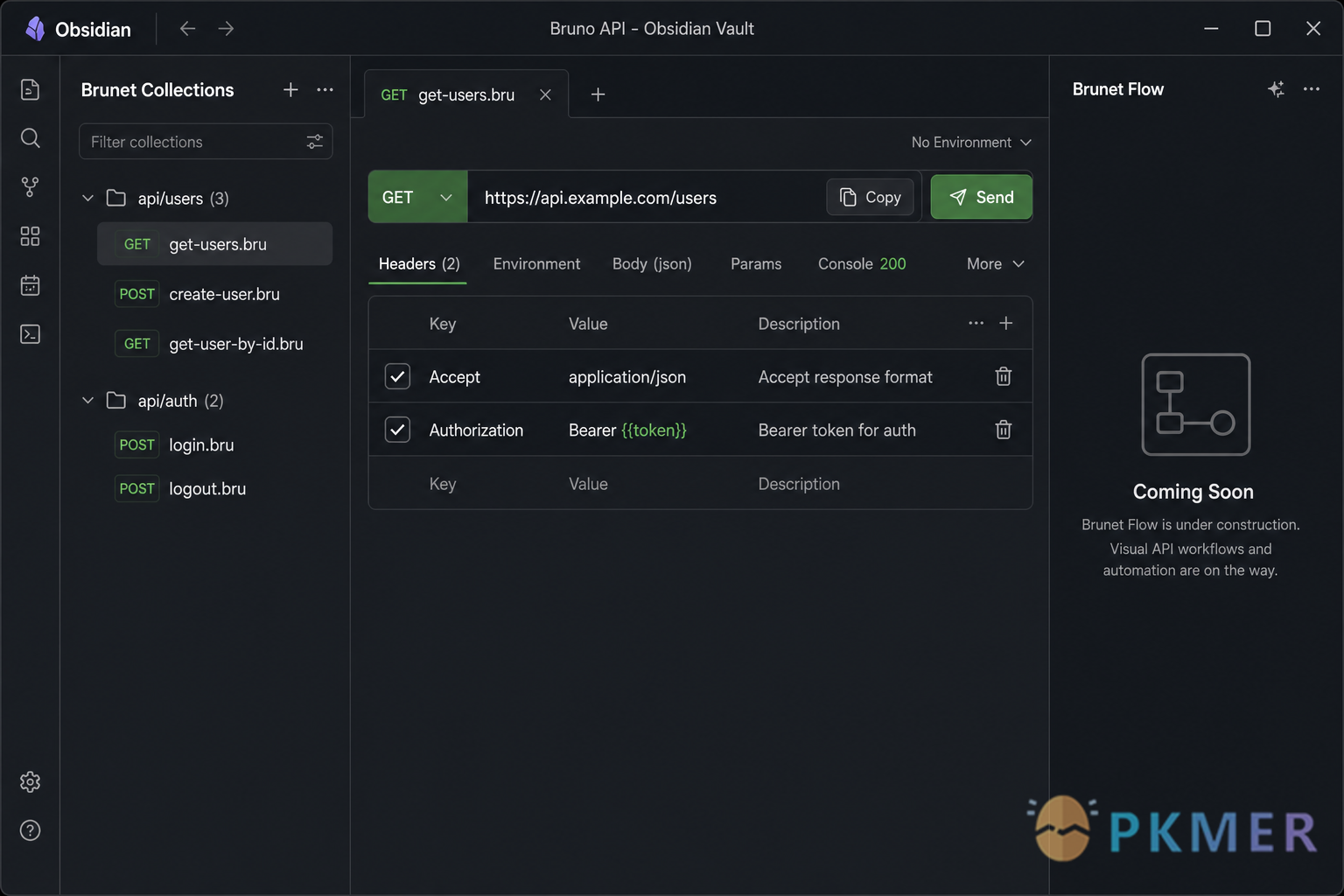Collapse the api/users folder chevron
The width and height of the screenshot is (1344, 896).
[87, 198]
